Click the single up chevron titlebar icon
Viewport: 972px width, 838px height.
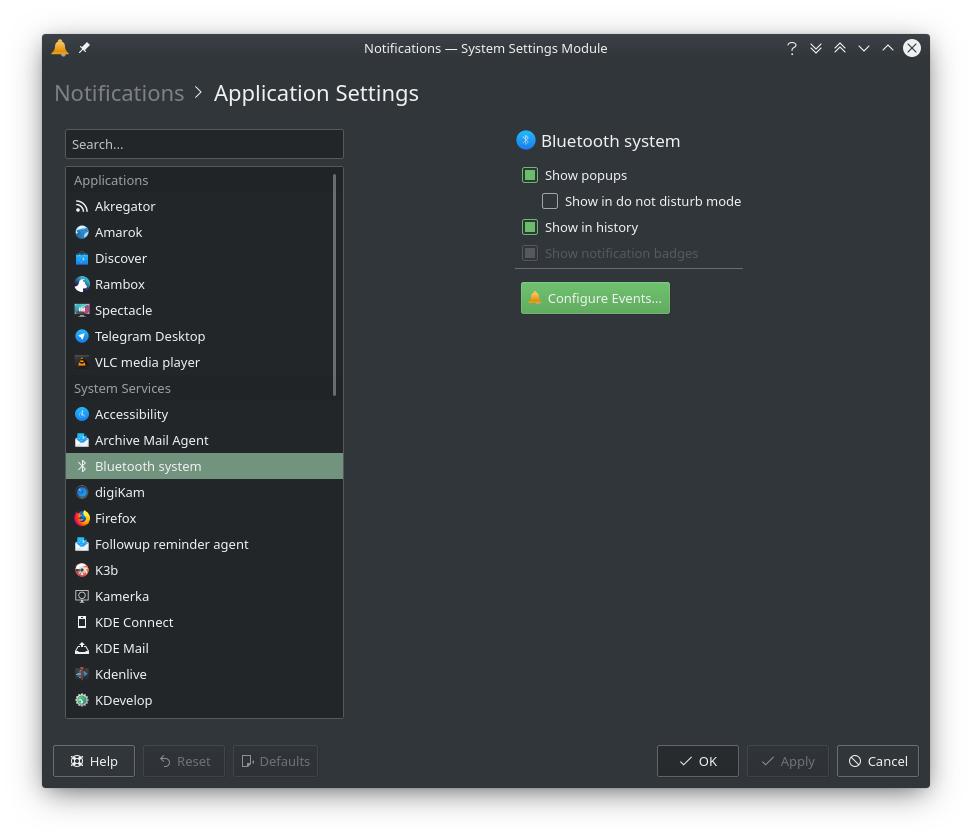[x=888, y=48]
